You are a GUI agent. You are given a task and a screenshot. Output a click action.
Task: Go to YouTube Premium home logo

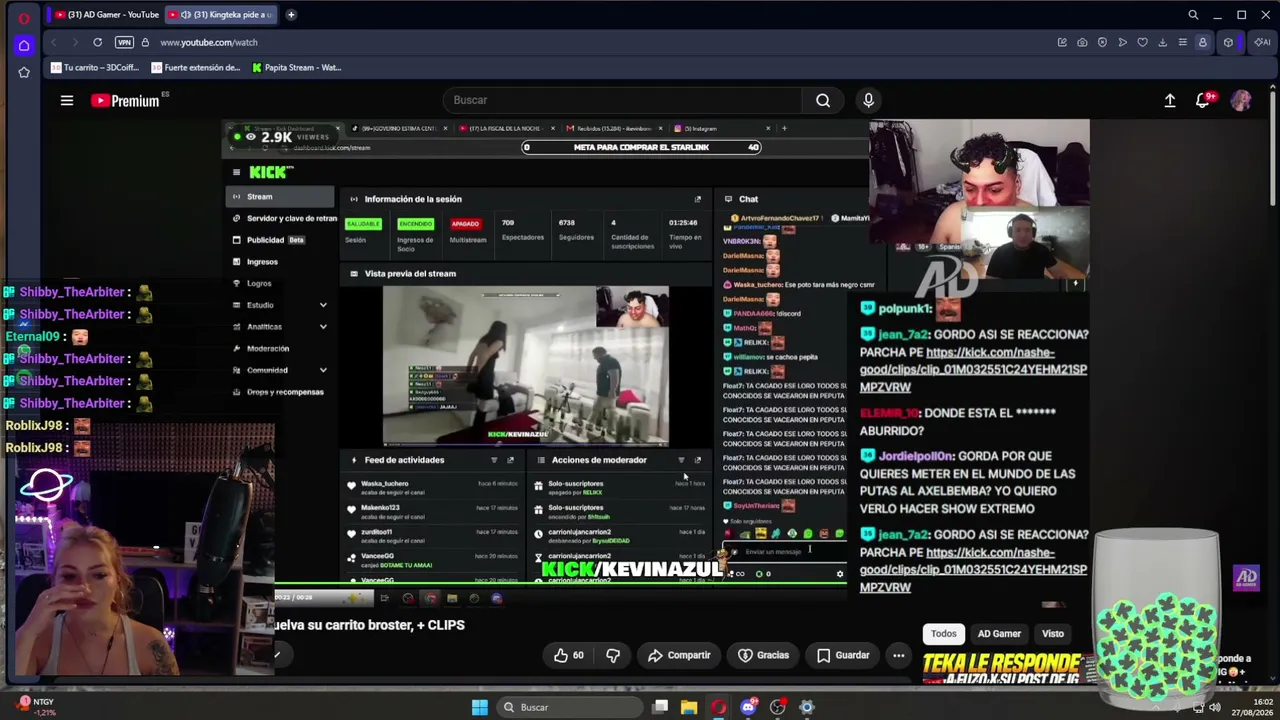point(125,100)
